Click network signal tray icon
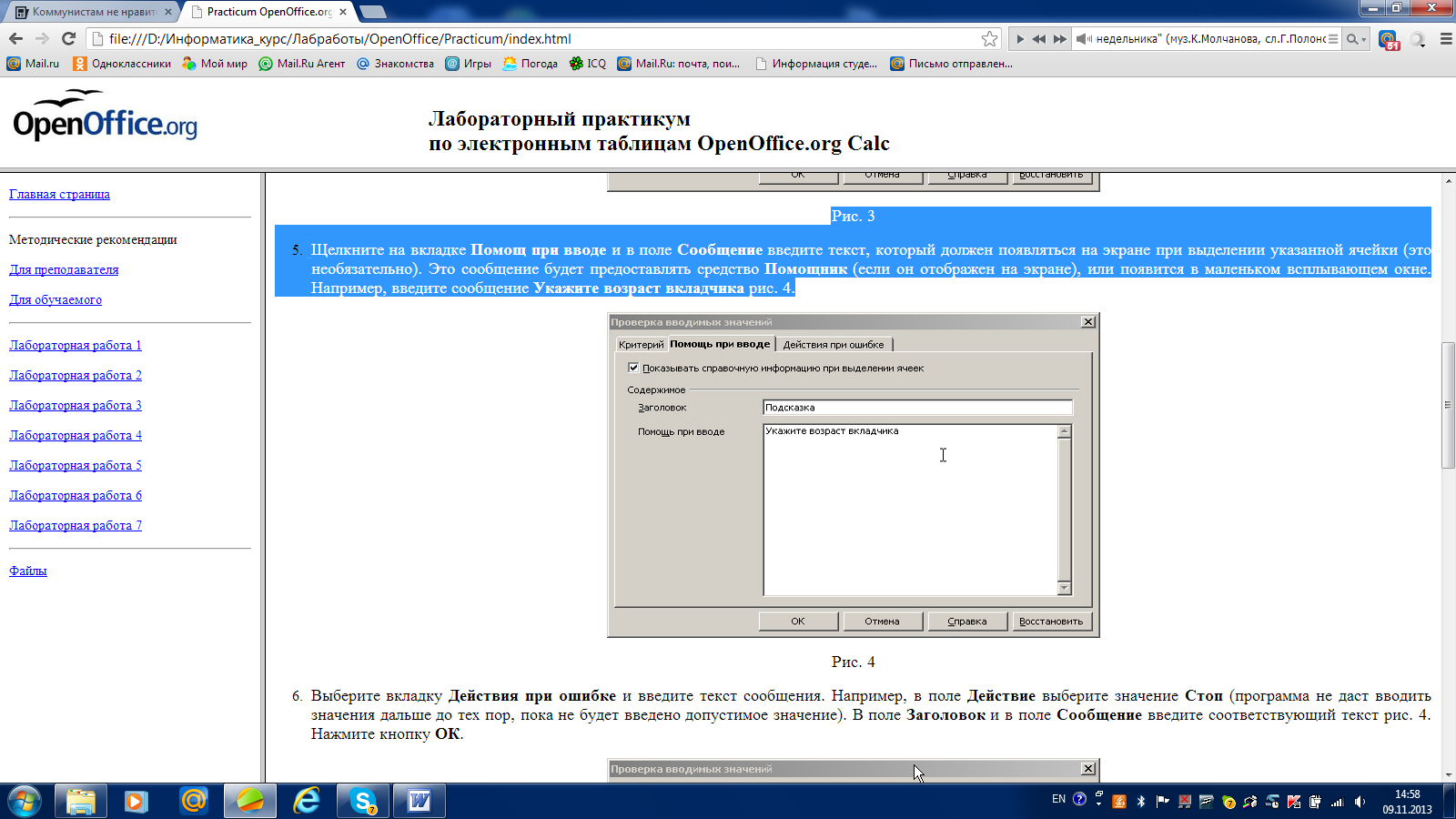 (1338, 802)
